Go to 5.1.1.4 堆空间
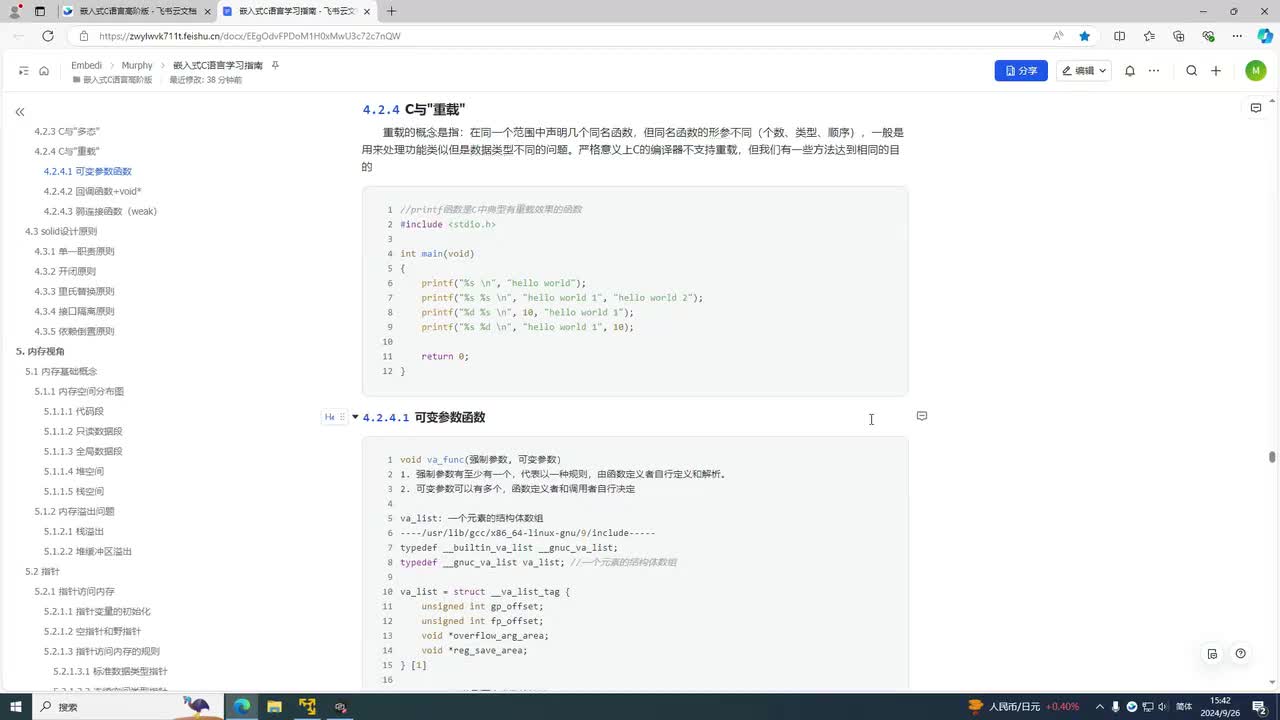Image resolution: width=1280 pixels, height=720 pixels. (74, 471)
